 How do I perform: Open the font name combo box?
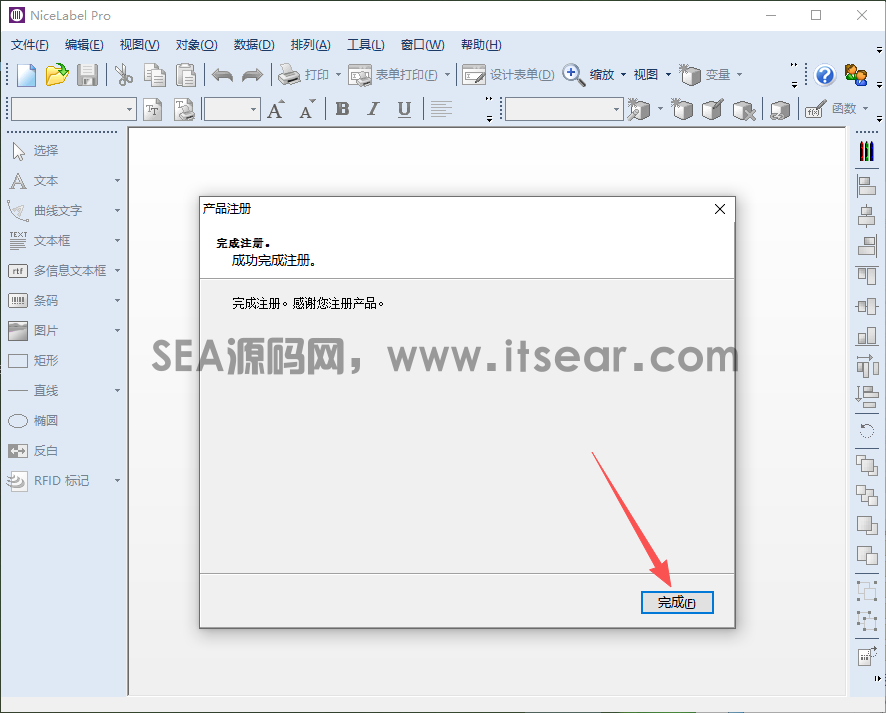73,109
